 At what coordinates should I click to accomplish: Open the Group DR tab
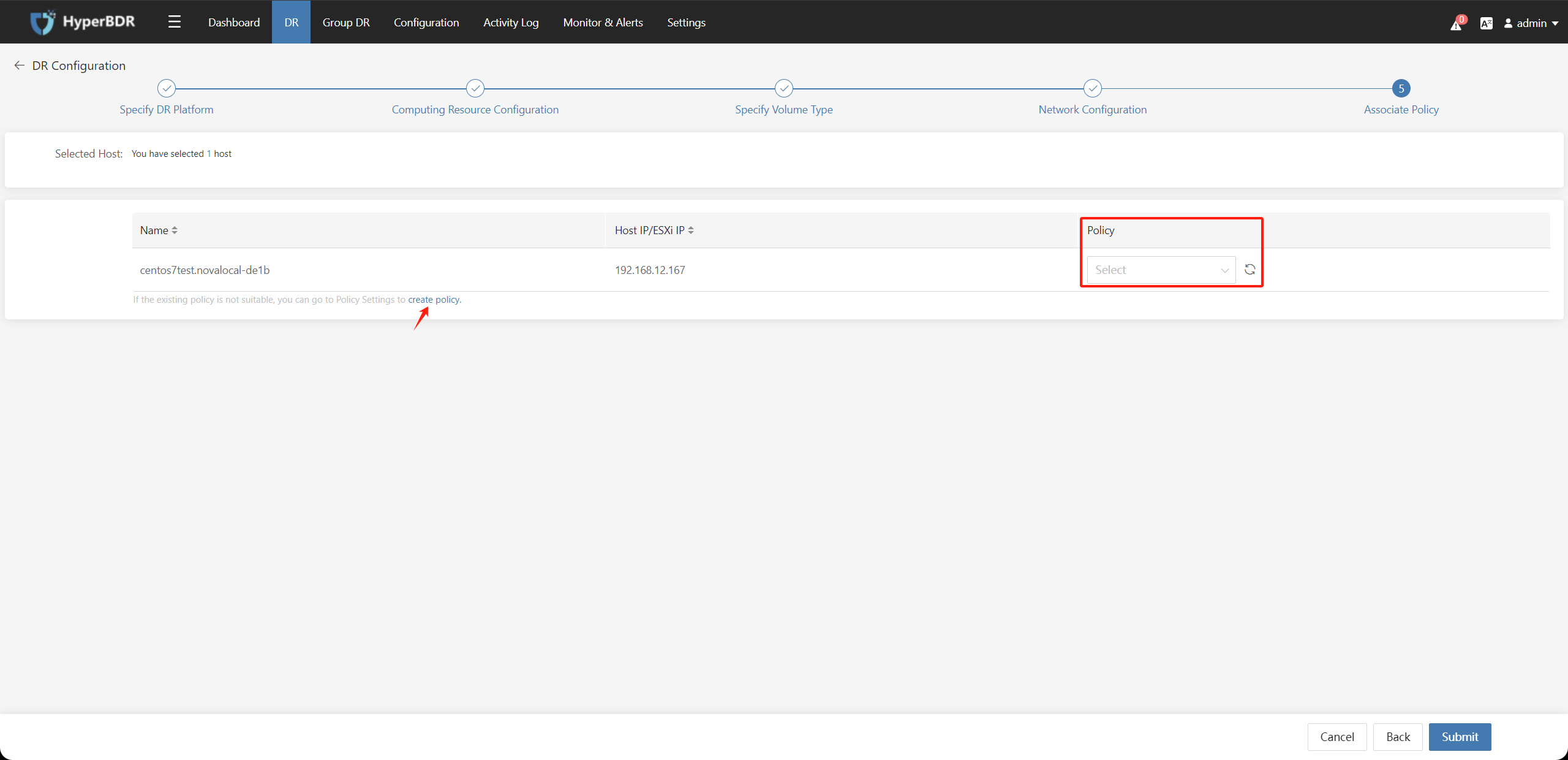(347, 22)
